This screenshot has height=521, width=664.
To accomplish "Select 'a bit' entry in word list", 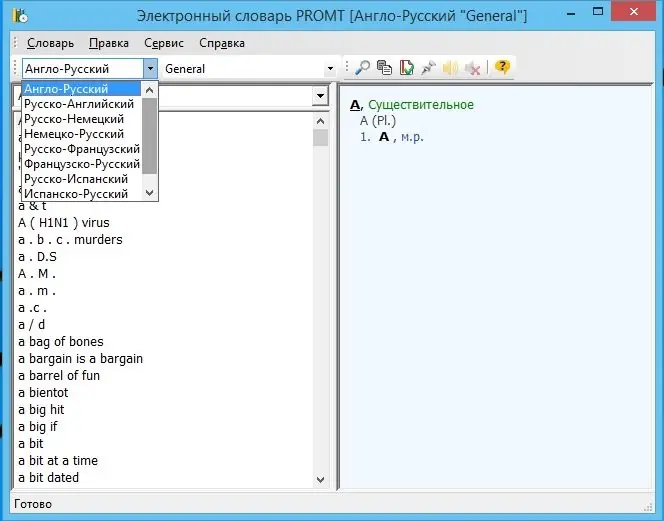I will click(x=31, y=443).
